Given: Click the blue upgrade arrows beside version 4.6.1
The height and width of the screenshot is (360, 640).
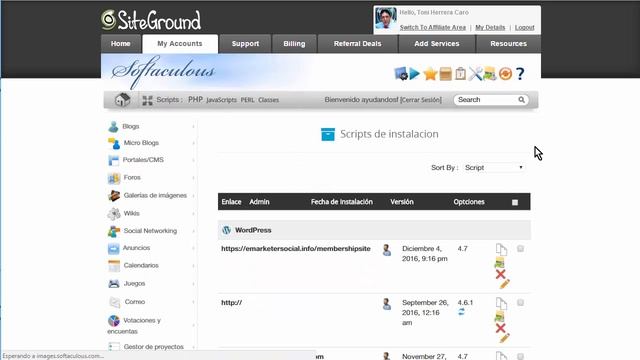Looking at the screenshot, I should tap(461, 312).
